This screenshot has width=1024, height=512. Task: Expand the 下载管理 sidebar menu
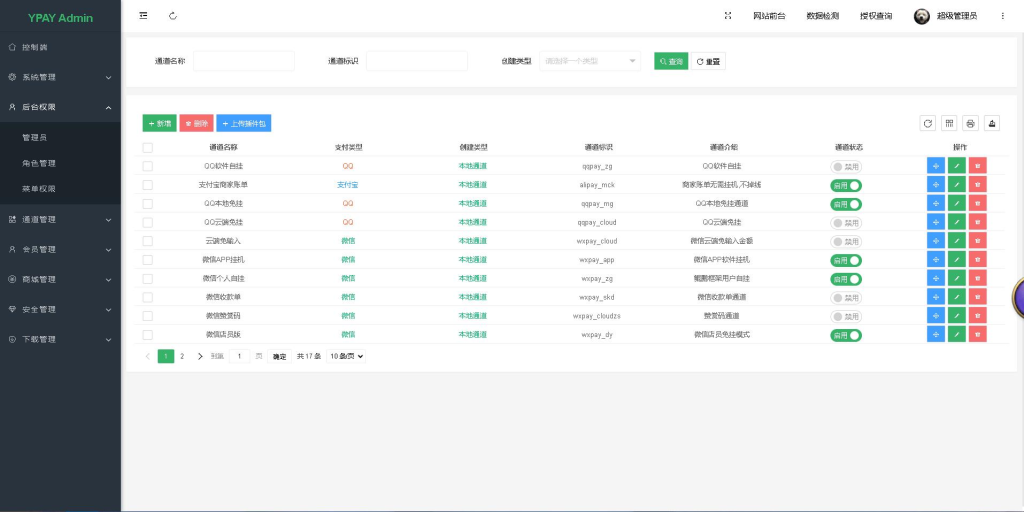(60, 340)
